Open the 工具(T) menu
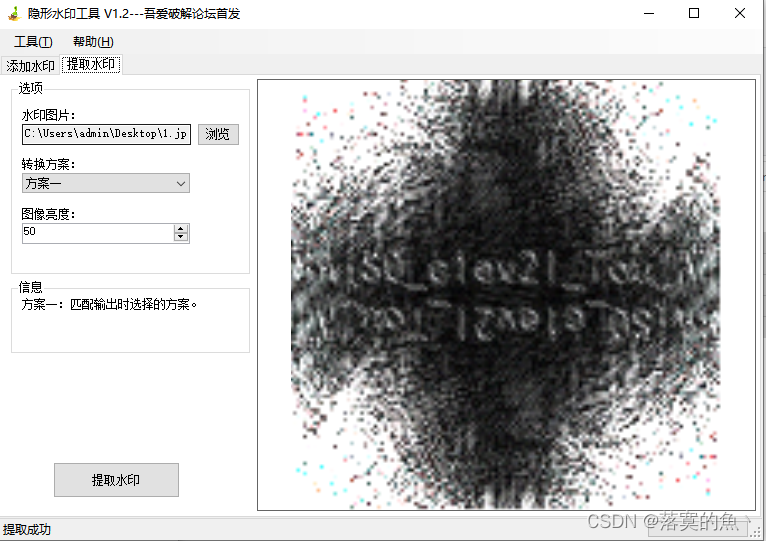Image resolution: width=766 pixels, height=541 pixels. [x=33, y=42]
